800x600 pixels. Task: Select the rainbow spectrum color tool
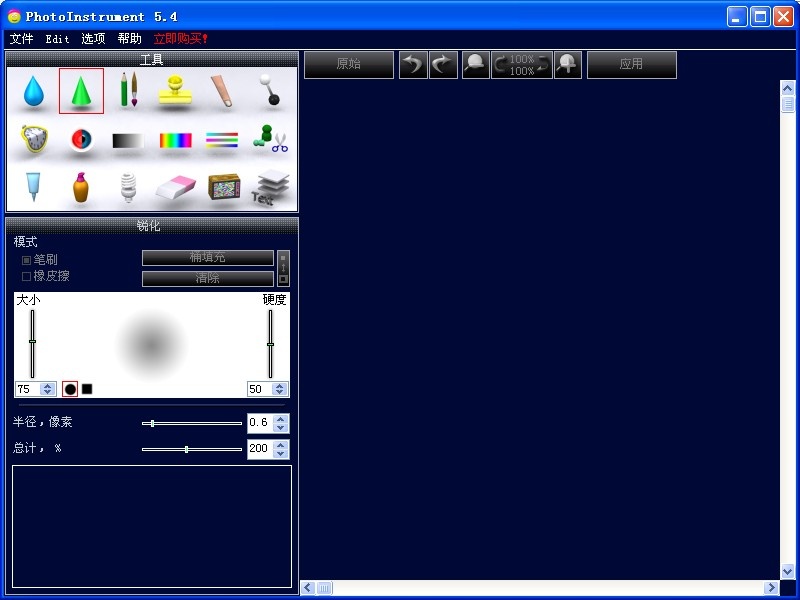[176, 140]
